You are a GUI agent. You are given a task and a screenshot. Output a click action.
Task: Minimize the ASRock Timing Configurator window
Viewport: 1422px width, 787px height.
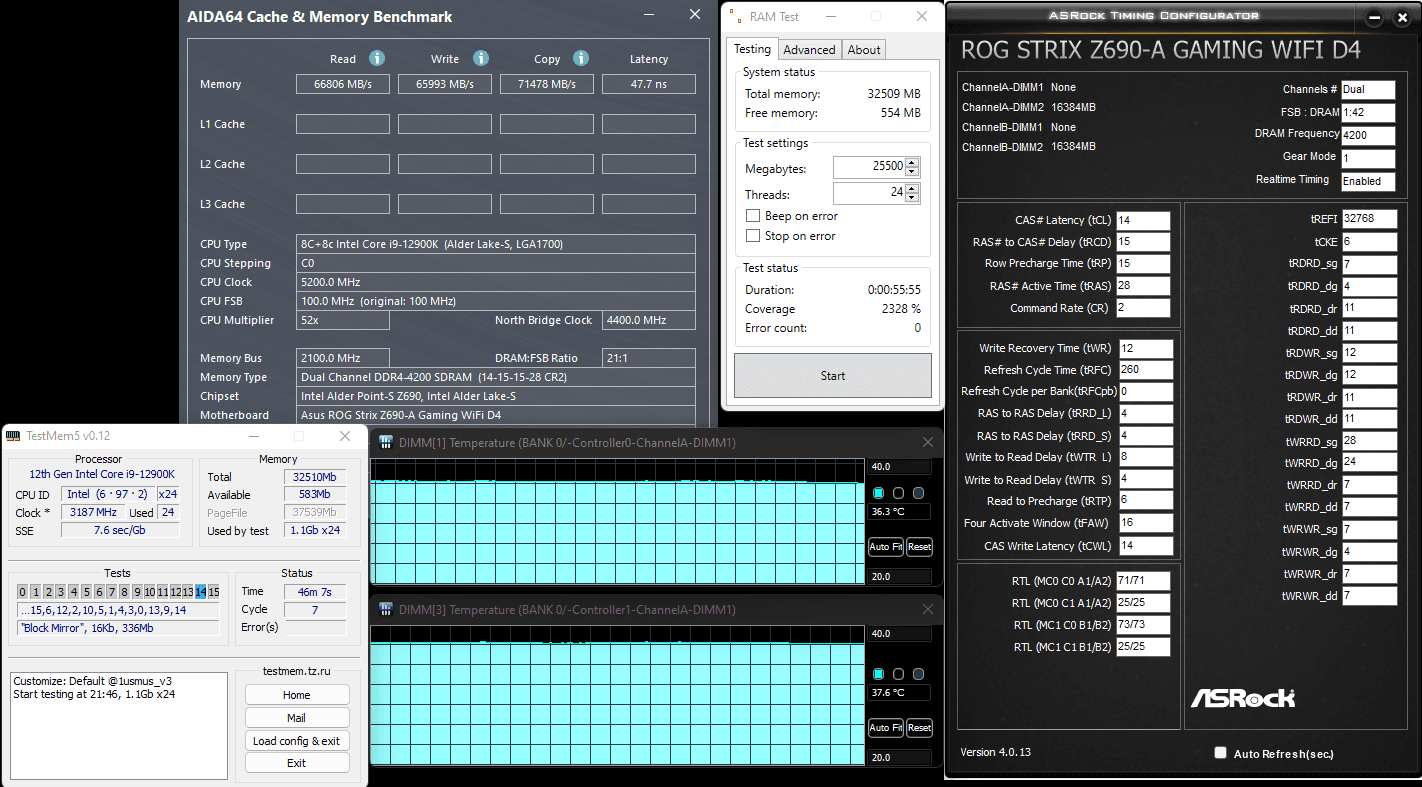(x=1375, y=18)
